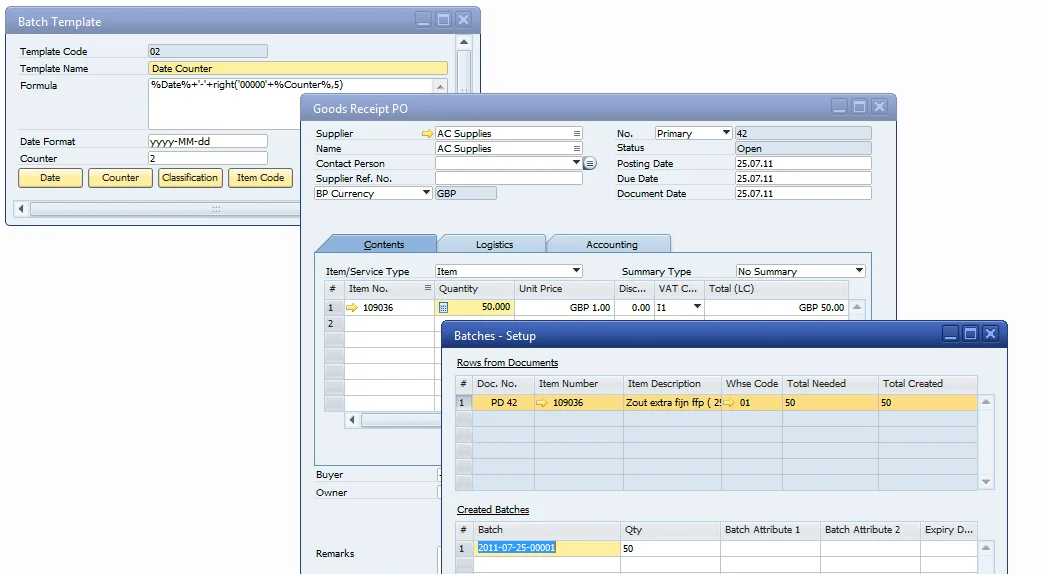Click the Batch Attribute 1 column header
Viewport: 1041px width, 576px height.
coord(770,530)
